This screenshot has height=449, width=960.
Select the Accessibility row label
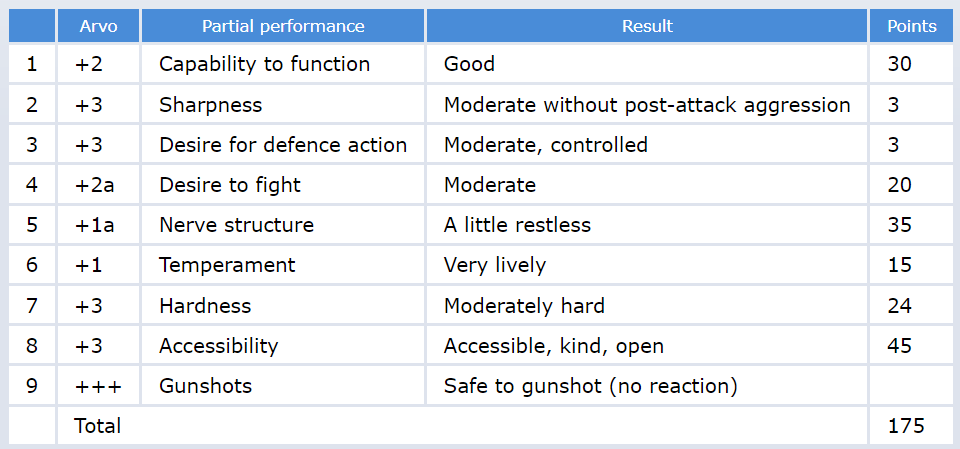click(x=219, y=345)
